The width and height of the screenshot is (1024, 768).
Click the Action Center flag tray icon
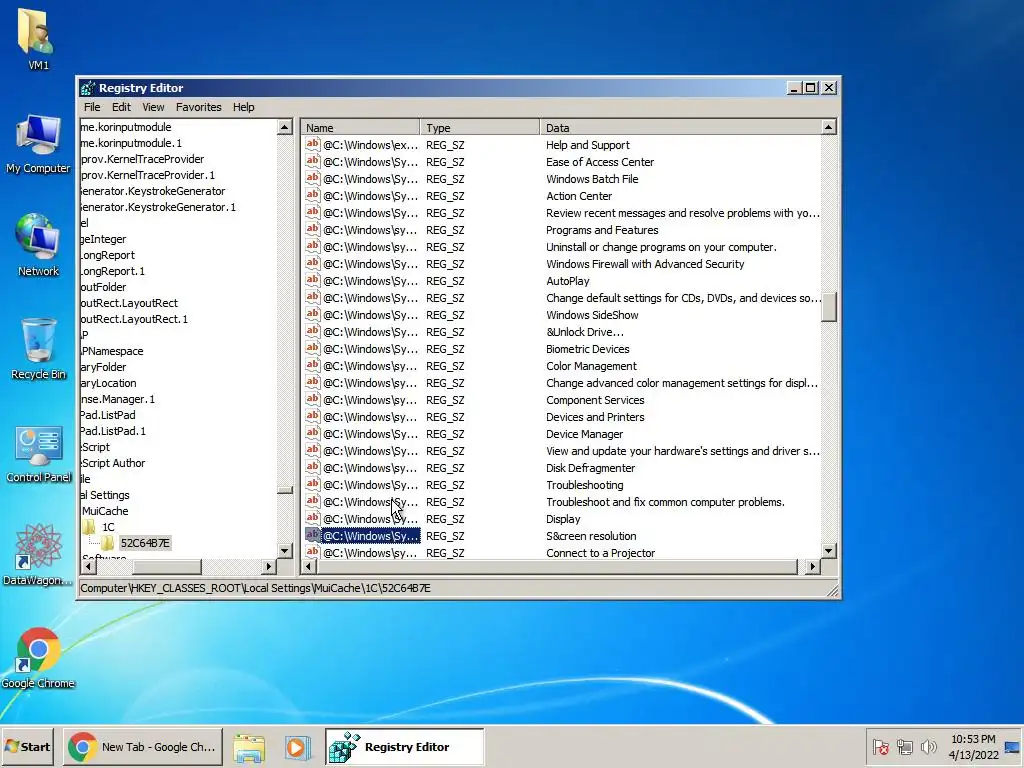pos(880,746)
